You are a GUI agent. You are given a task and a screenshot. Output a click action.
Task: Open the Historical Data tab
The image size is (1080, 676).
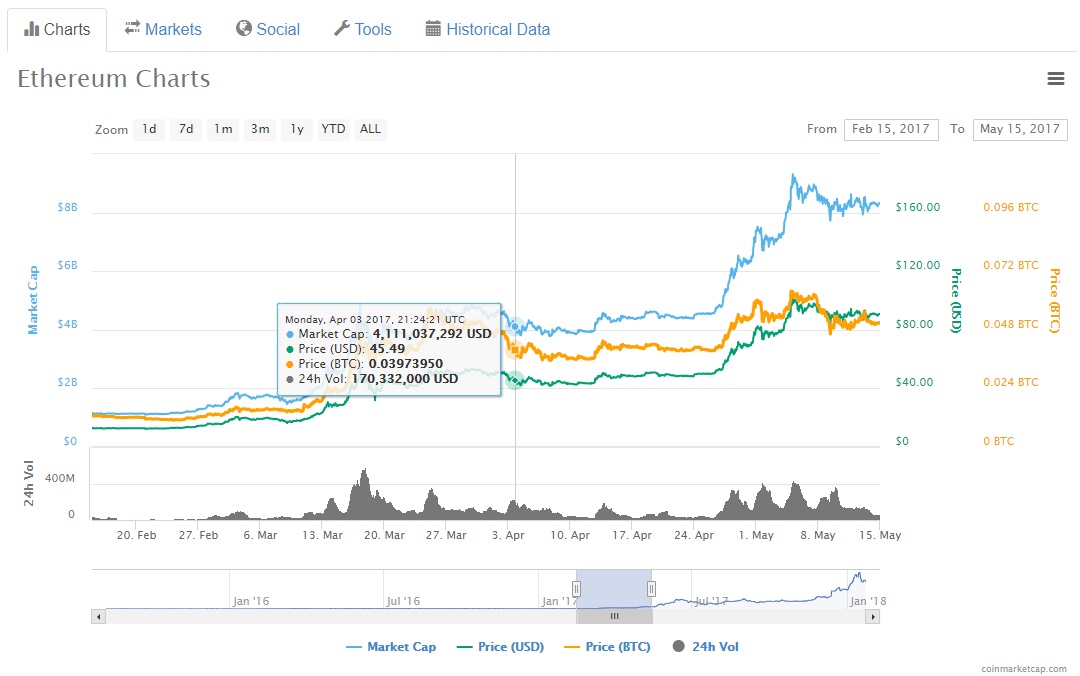[488, 30]
